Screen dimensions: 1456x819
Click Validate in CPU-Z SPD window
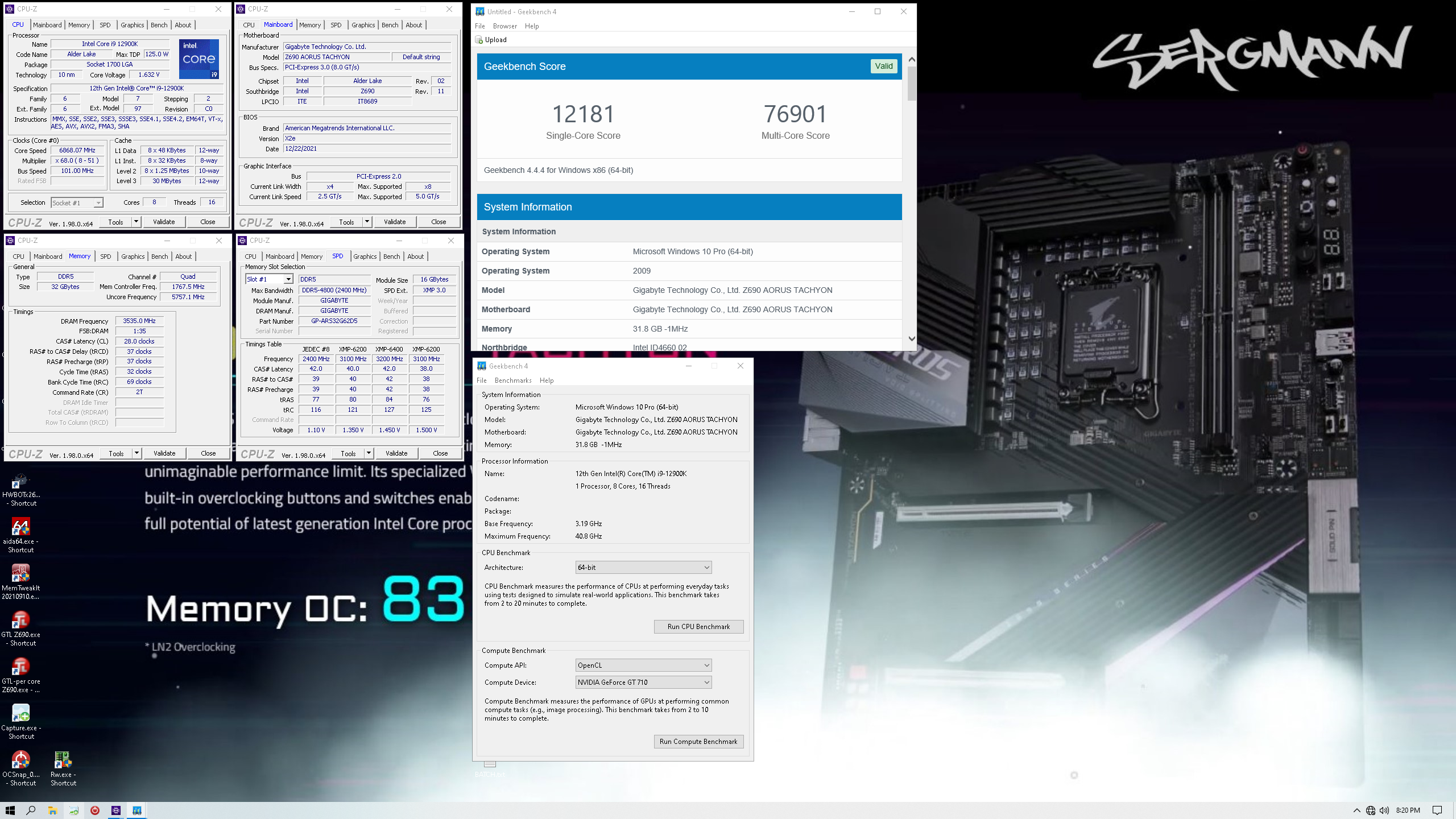(396, 453)
